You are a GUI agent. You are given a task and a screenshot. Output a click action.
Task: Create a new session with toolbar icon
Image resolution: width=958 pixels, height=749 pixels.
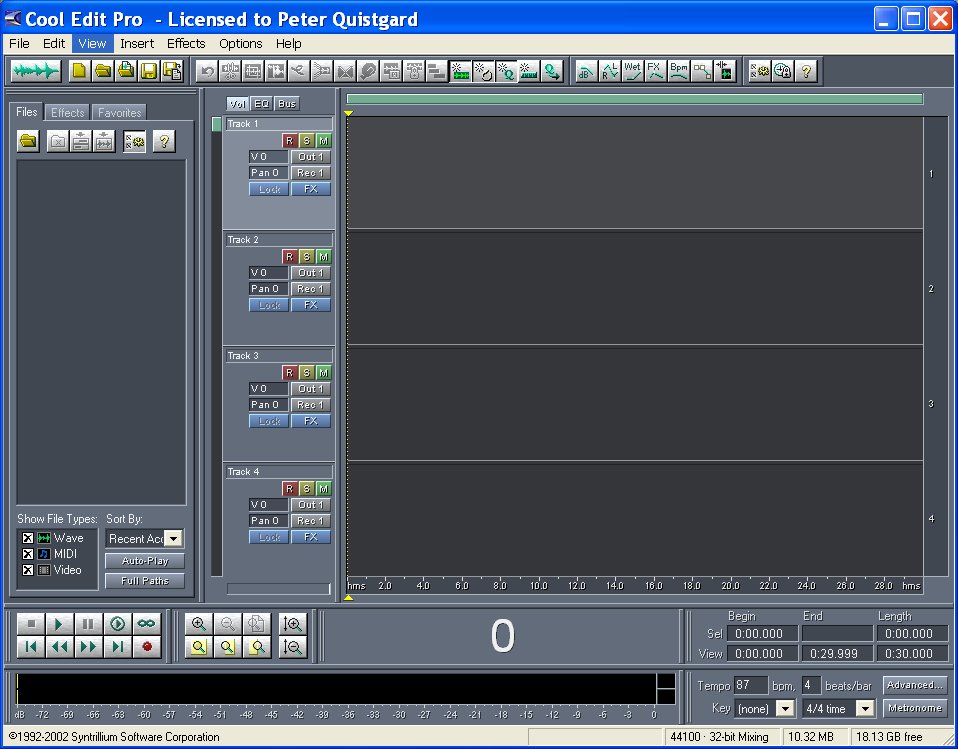pyautogui.click(x=78, y=71)
